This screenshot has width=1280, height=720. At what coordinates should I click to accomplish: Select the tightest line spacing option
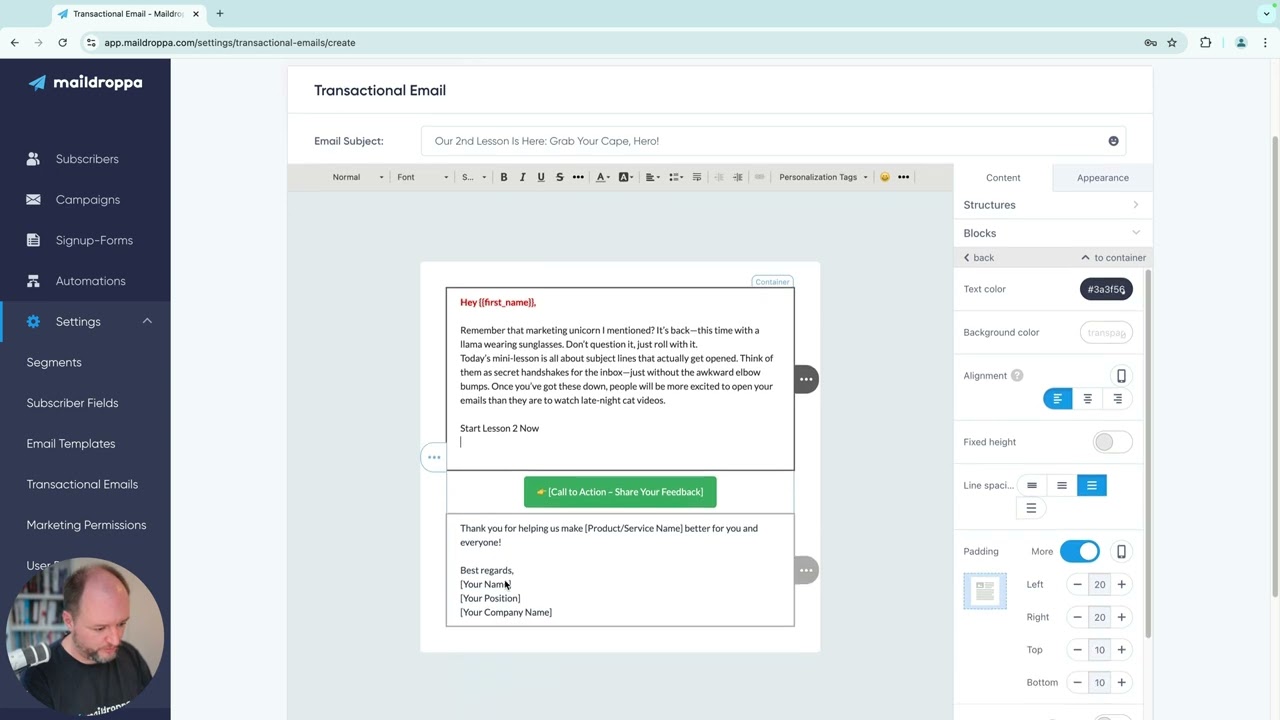pos(1032,486)
